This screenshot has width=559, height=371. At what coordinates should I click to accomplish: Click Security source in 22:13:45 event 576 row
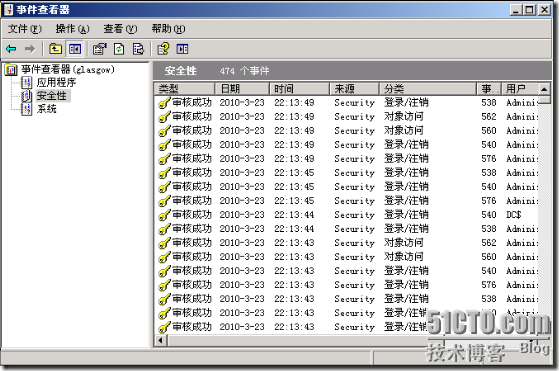pyautogui.click(x=354, y=201)
